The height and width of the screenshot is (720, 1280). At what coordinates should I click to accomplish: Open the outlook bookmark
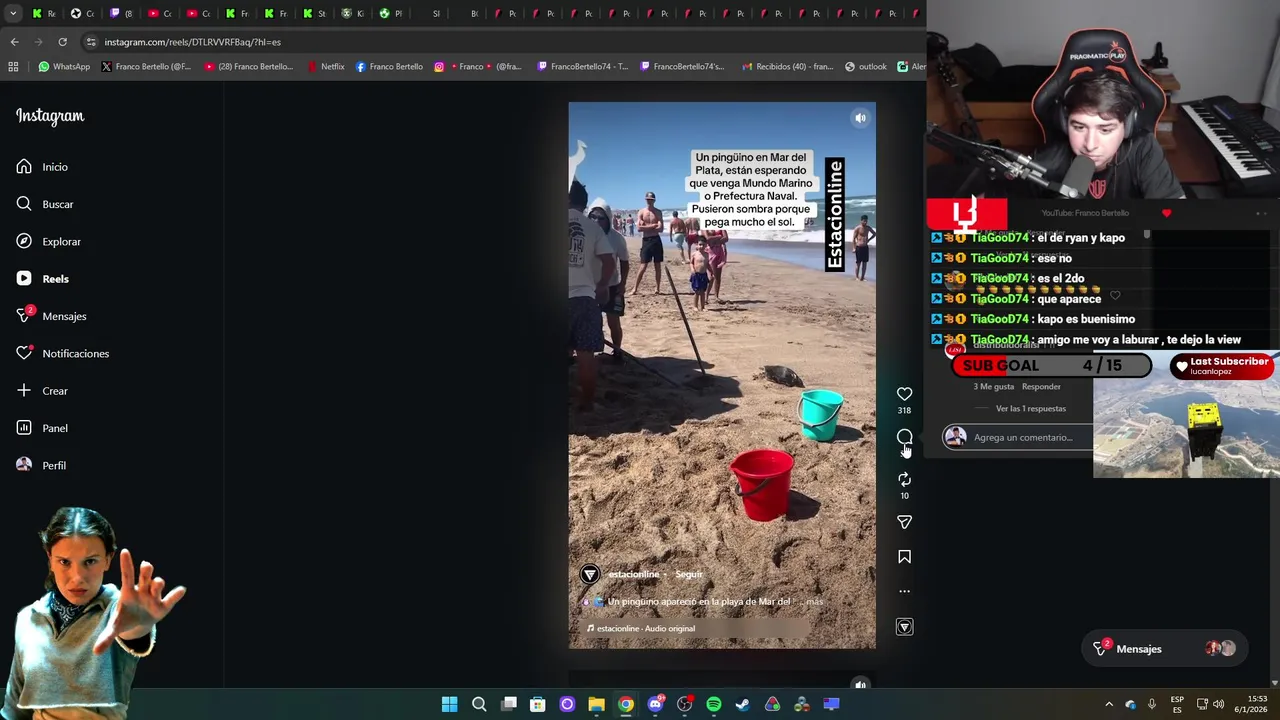tap(866, 67)
